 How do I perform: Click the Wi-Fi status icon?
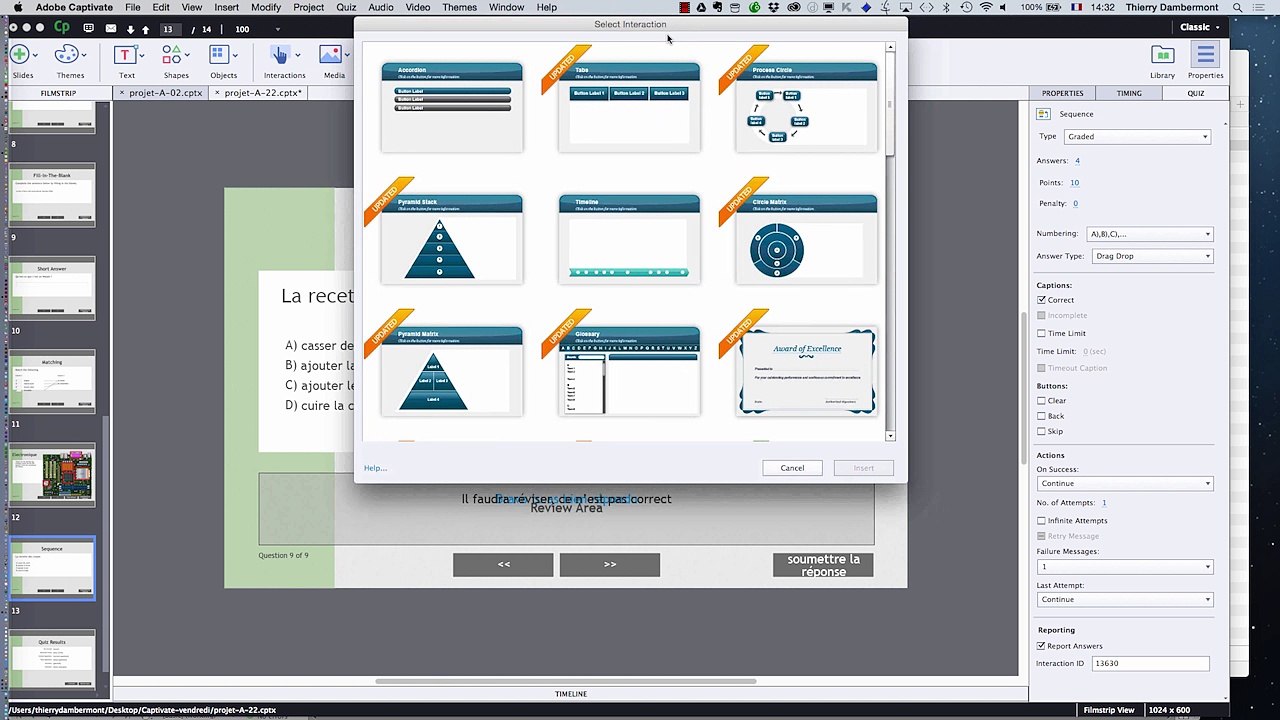point(986,7)
